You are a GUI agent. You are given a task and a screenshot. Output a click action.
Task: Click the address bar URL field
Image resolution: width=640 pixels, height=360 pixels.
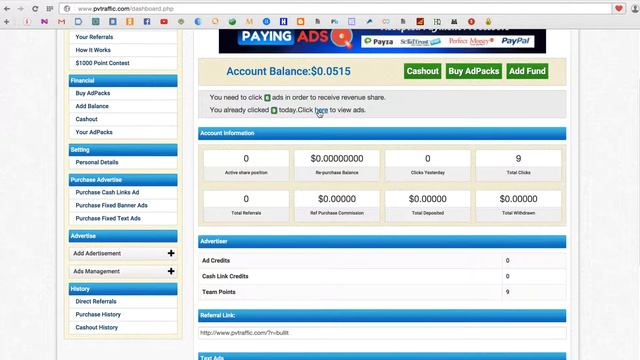tap(335, 9)
